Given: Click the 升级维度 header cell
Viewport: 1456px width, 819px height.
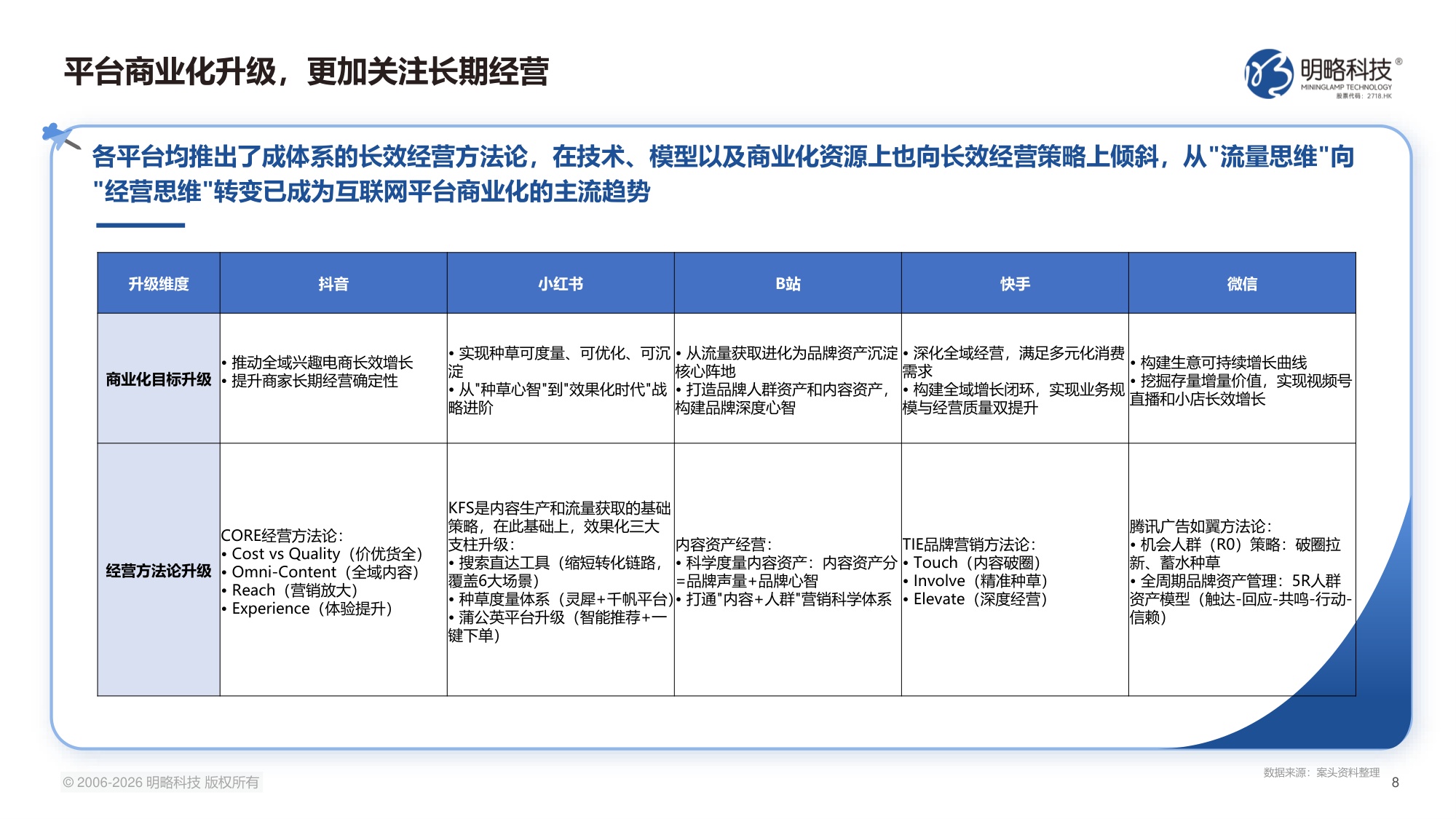Looking at the screenshot, I should pos(159,284).
